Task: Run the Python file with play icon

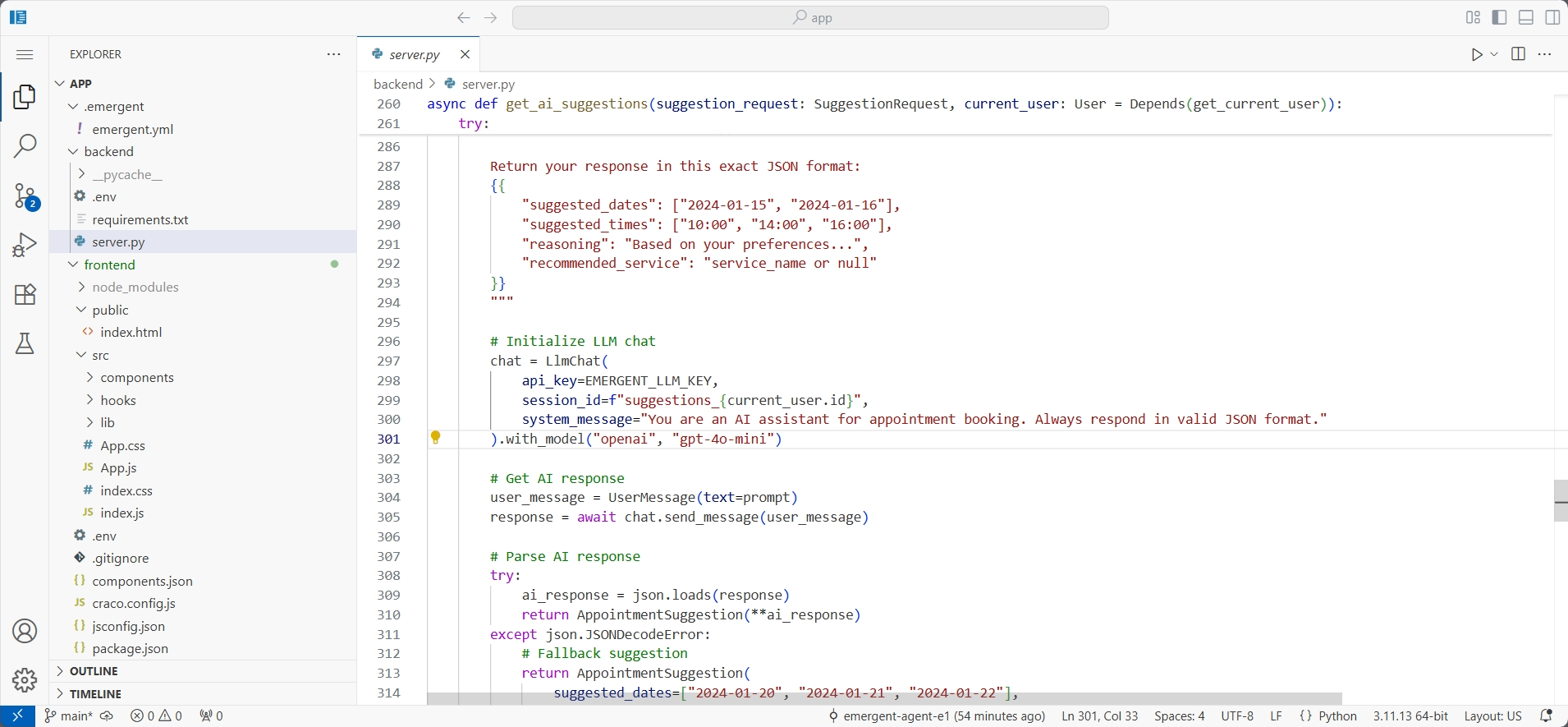Action: pos(1477,54)
